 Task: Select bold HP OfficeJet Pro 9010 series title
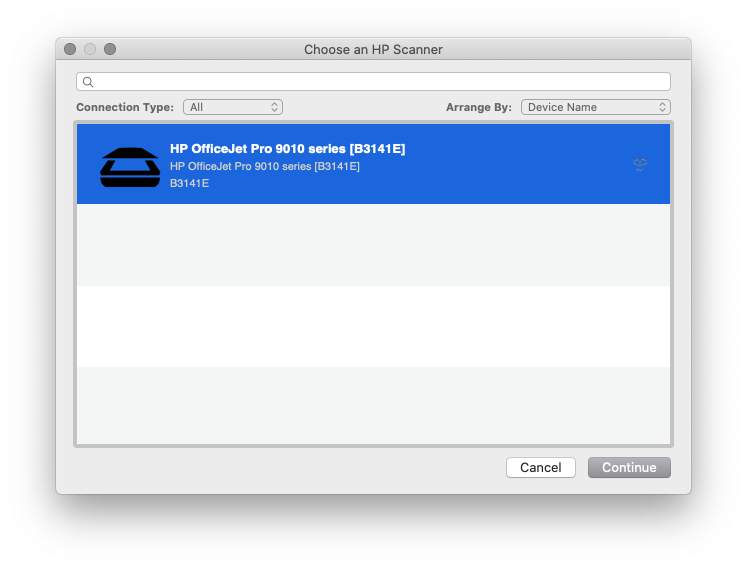tap(288, 149)
